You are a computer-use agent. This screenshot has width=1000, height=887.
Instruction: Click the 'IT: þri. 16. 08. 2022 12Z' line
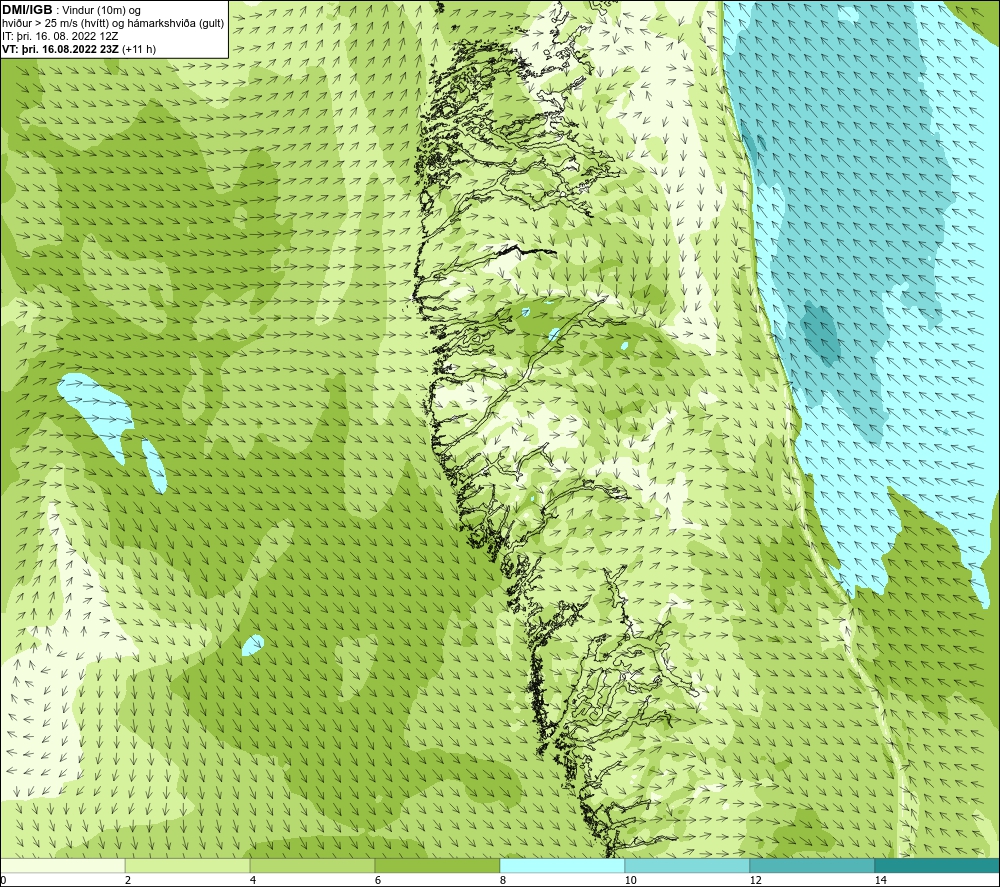(x=60, y=36)
